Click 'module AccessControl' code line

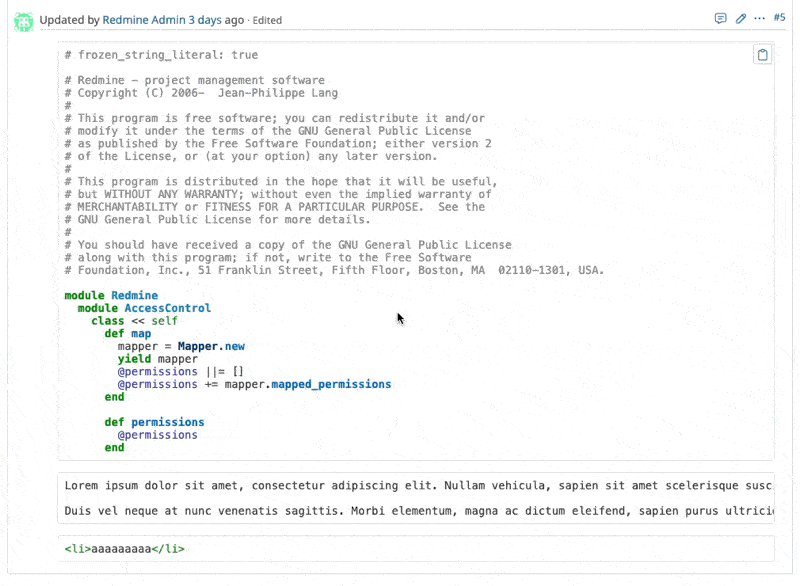[144, 308]
